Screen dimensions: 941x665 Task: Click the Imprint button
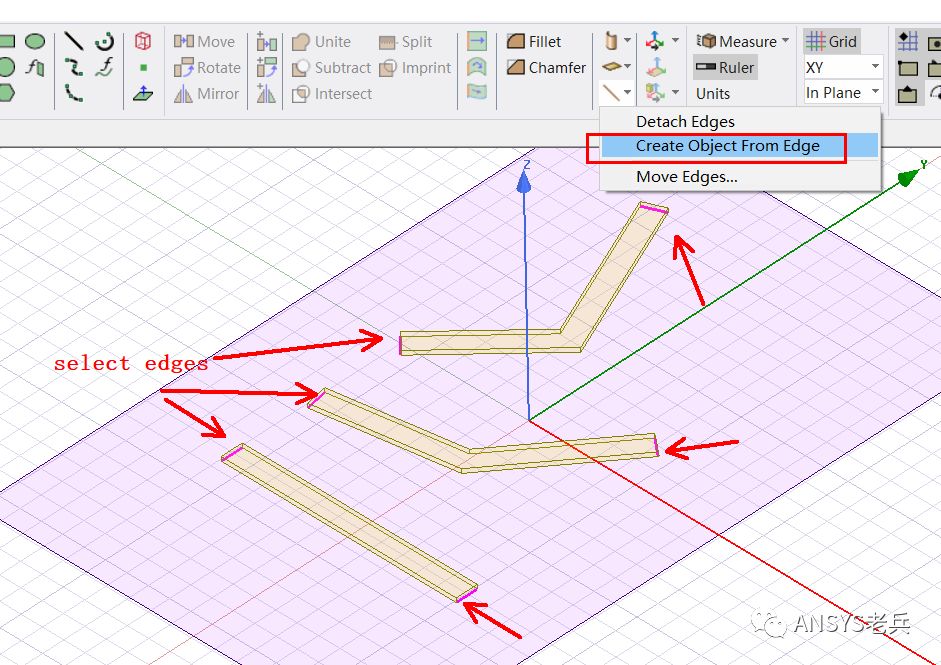(x=415, y=68)
